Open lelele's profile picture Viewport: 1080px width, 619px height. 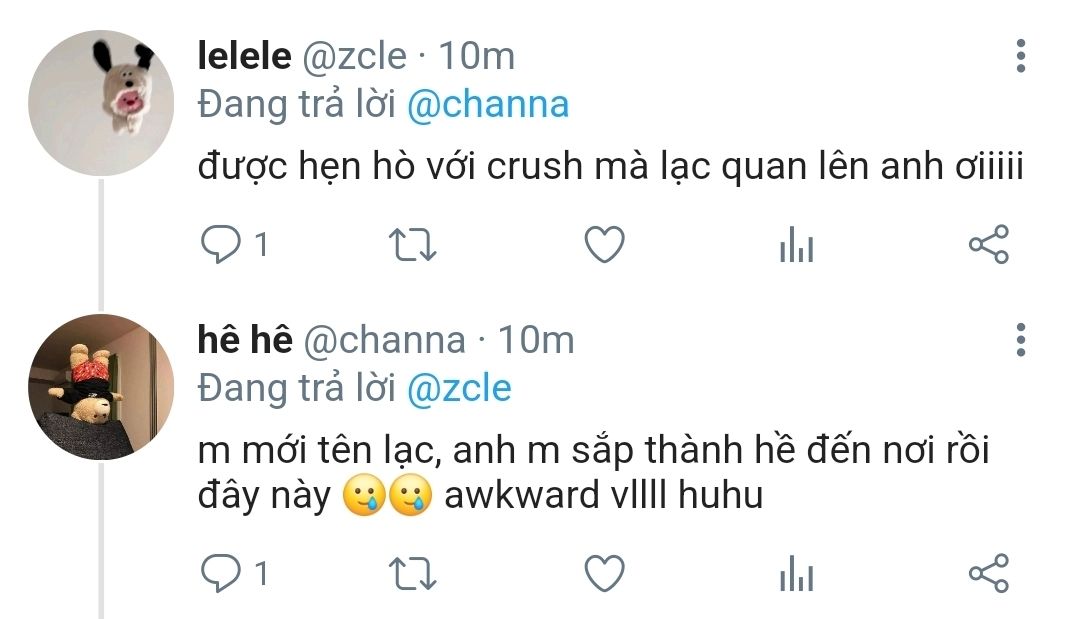(x=101, y=103)
